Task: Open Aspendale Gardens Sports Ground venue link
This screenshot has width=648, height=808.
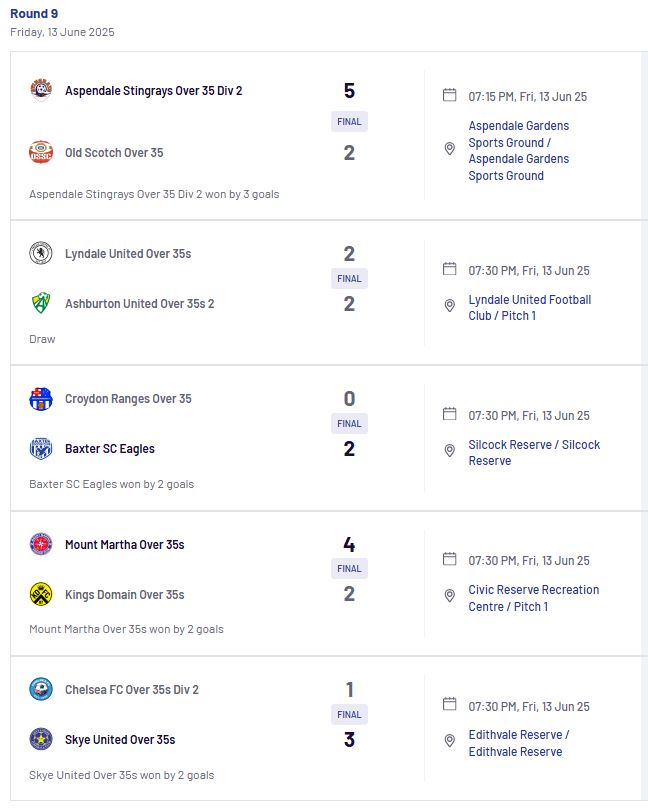Action: [519, 150]
